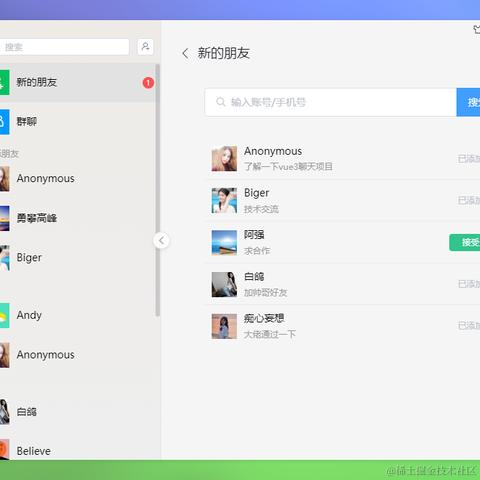Click 勇攀高峰's sunset avatar in sidebar
Image resolution: width=480 pixels, height=480 pixels.
click(x=4, y=218)
